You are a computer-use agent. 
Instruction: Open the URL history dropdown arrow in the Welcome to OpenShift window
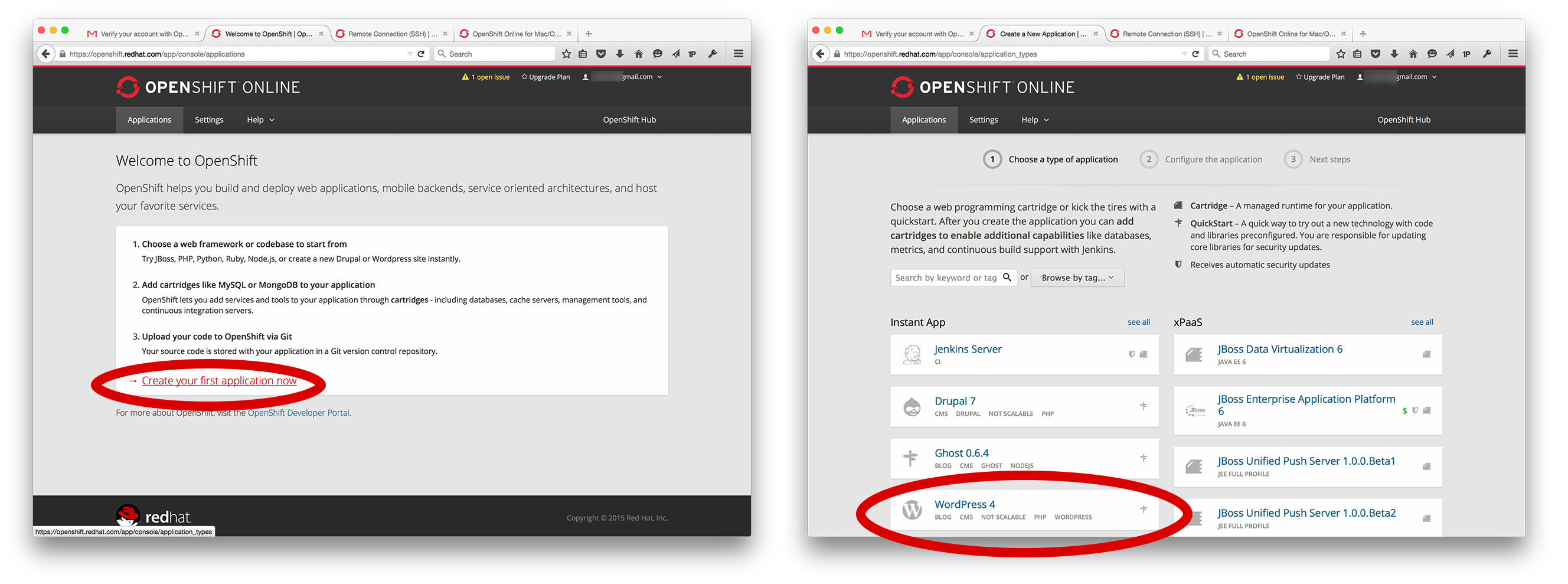tap(410, 54)
